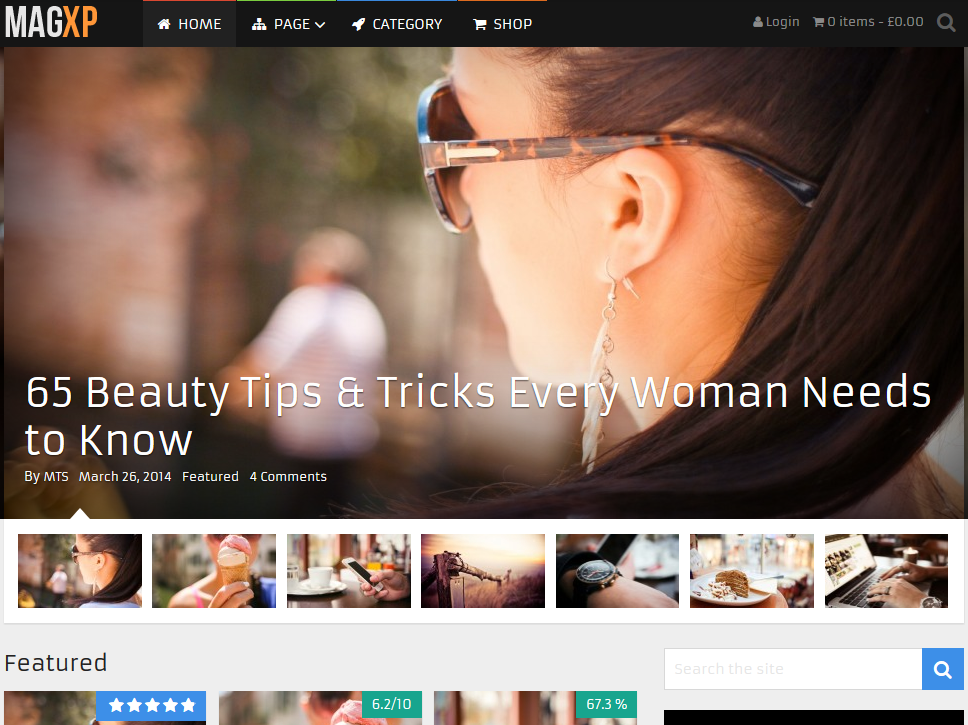
Task: Click the five-star rating badge
Action: point(151,705)
